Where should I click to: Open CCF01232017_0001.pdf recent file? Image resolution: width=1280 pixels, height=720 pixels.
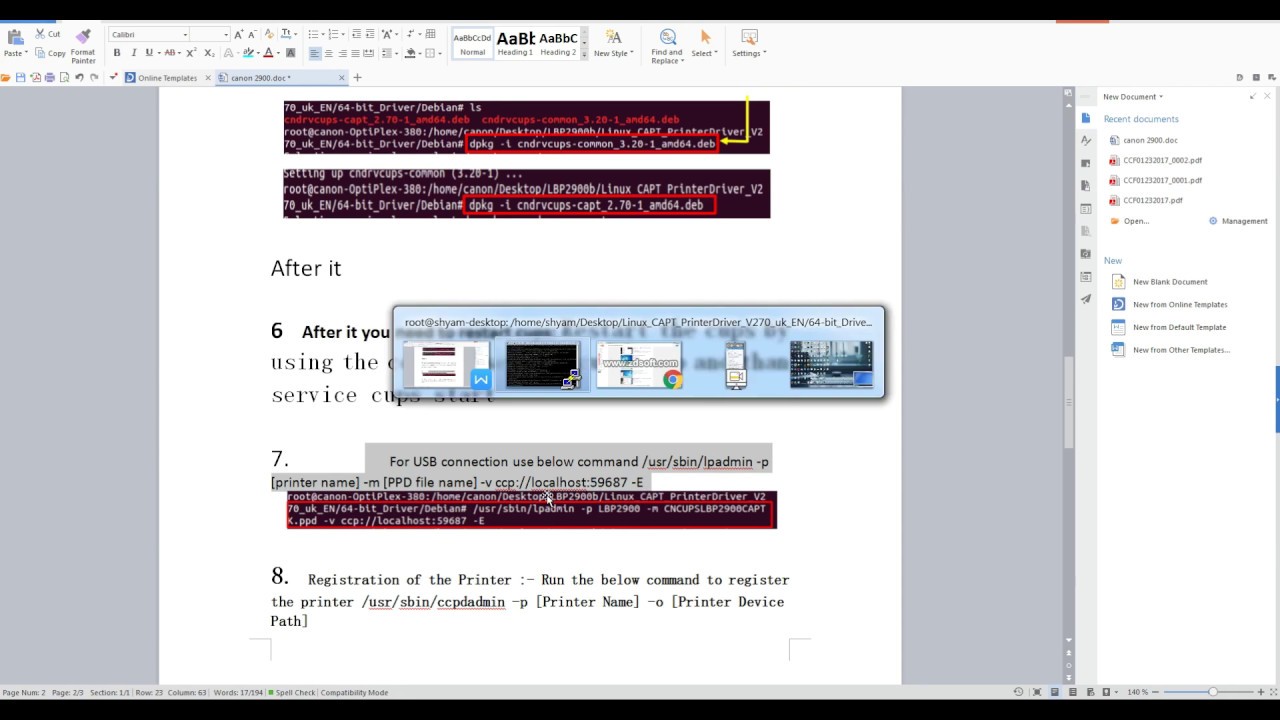(x=1162, y=180)
